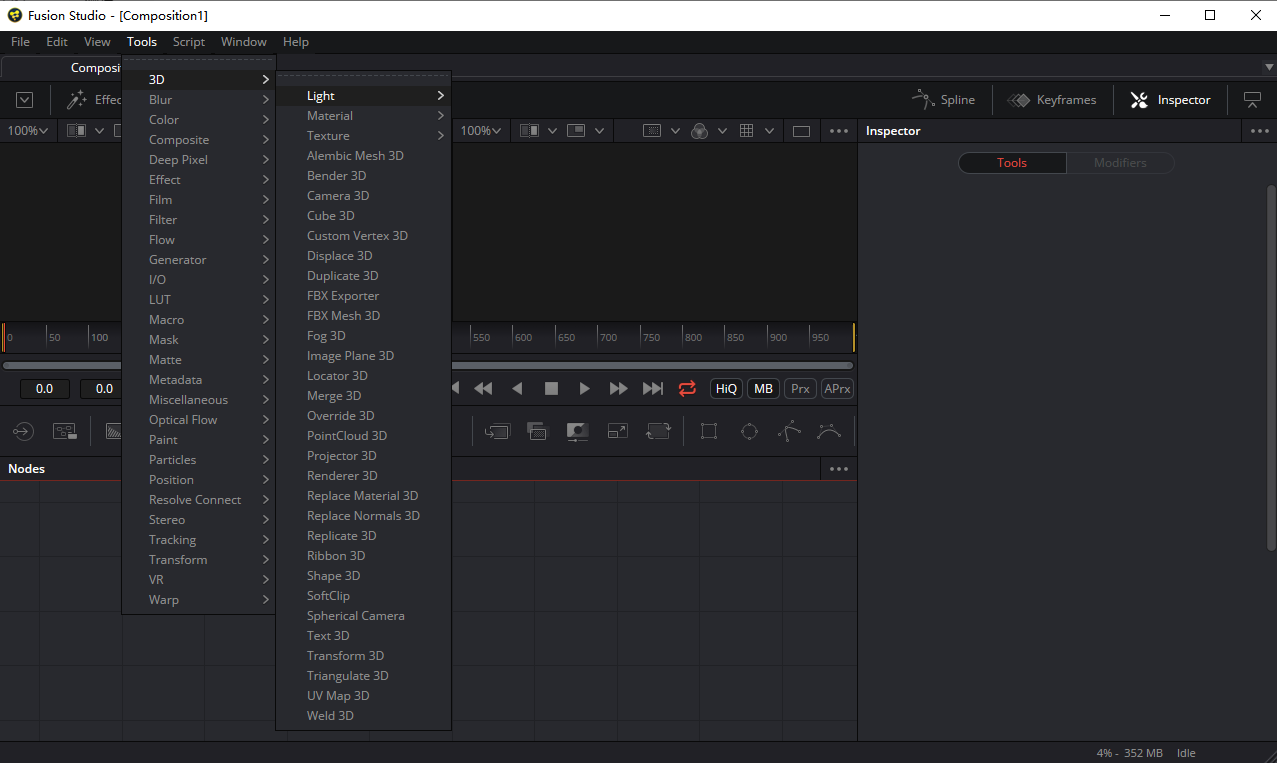1277x763 pixels.
Task: Switch to Inspector Tools tab
Action: pos(1012,163)
